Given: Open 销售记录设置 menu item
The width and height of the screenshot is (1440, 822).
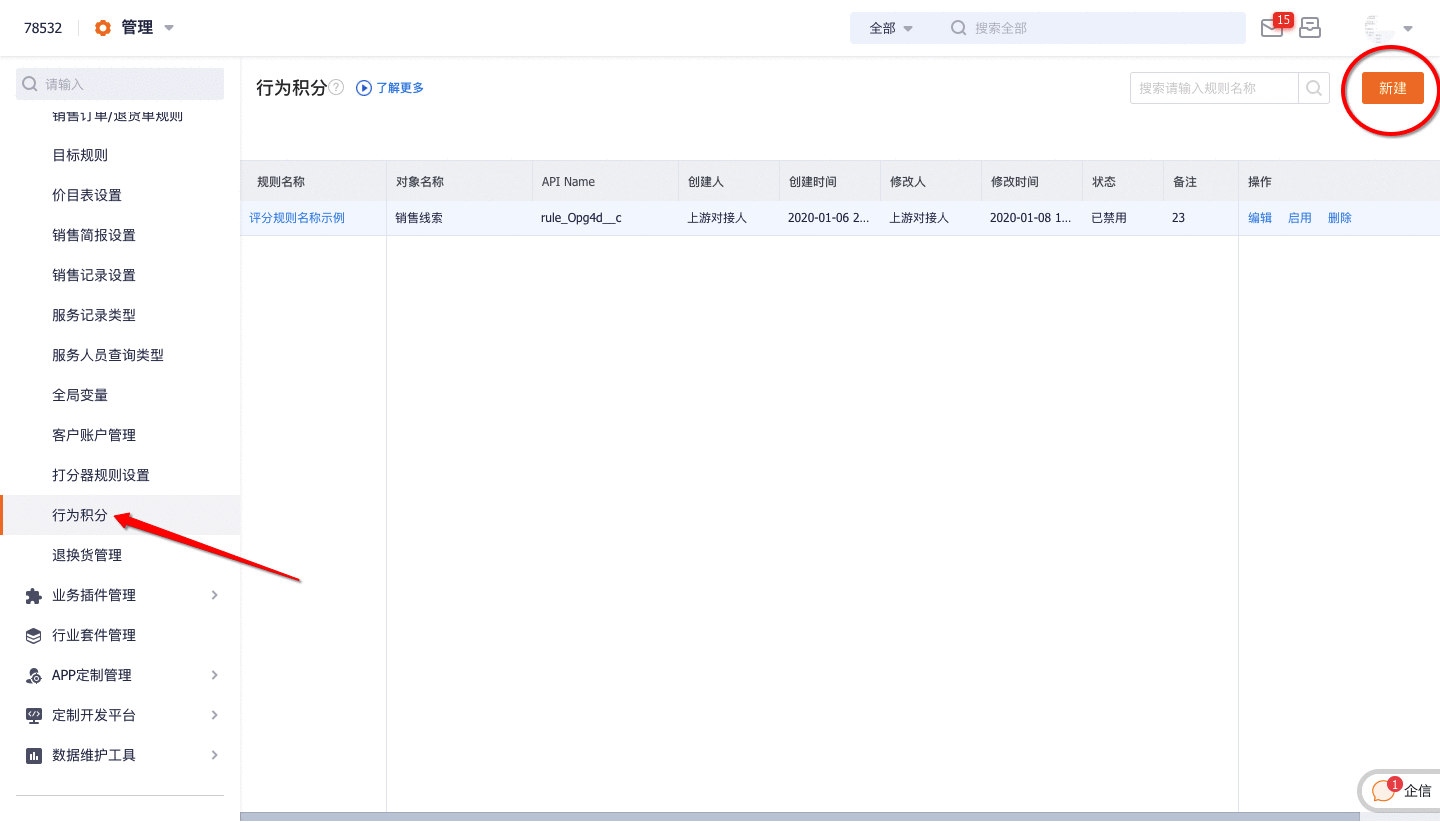Looking at the screenshot, I should pyautogui.click(x=94, y=275).
